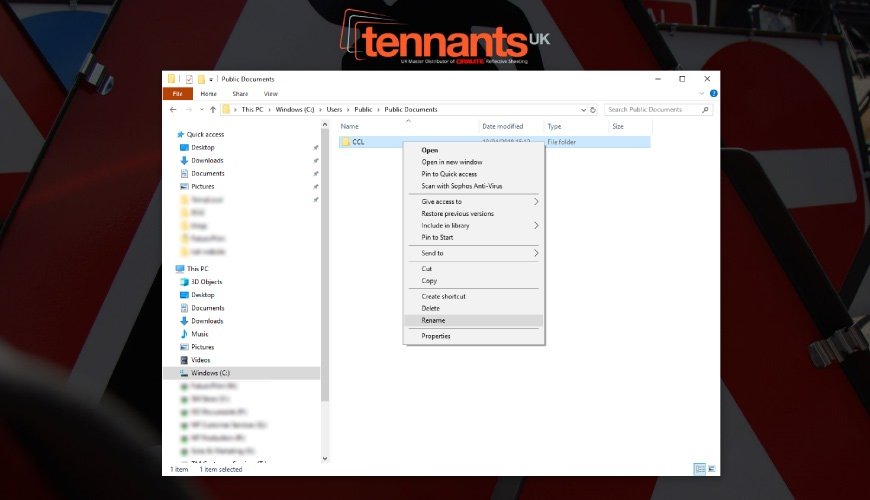Click Windows (C:) in the address breadcrumb

pyautogui.click(x=295, y=110)
